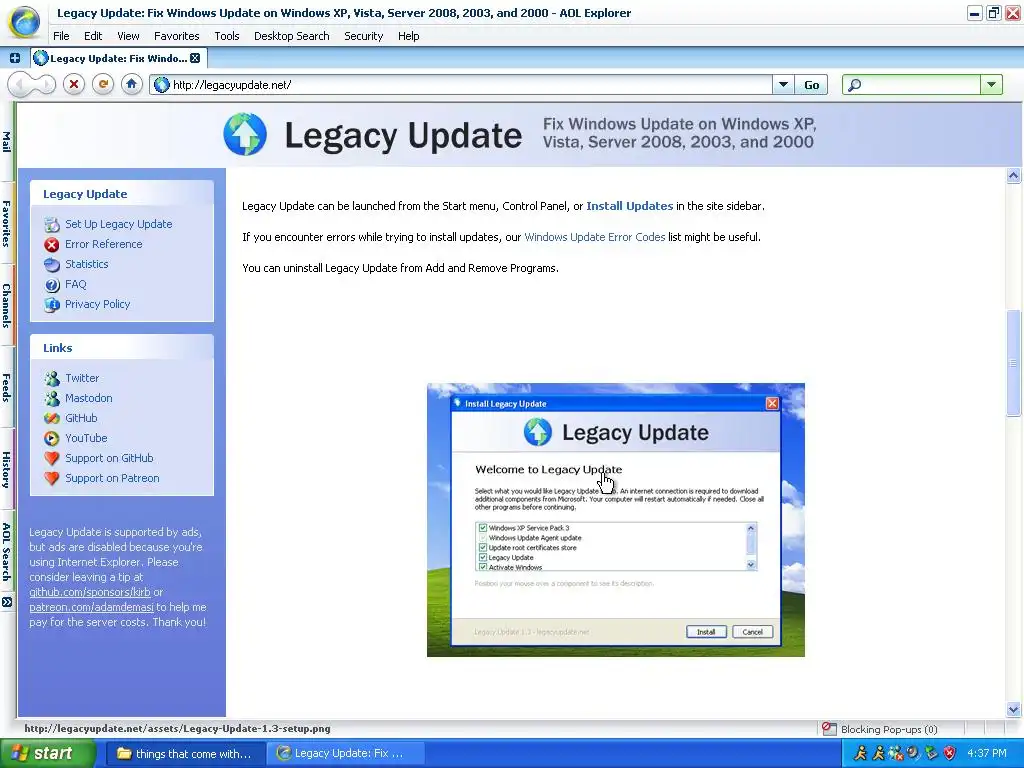Click the Mastodon link icon

(52, 398)
